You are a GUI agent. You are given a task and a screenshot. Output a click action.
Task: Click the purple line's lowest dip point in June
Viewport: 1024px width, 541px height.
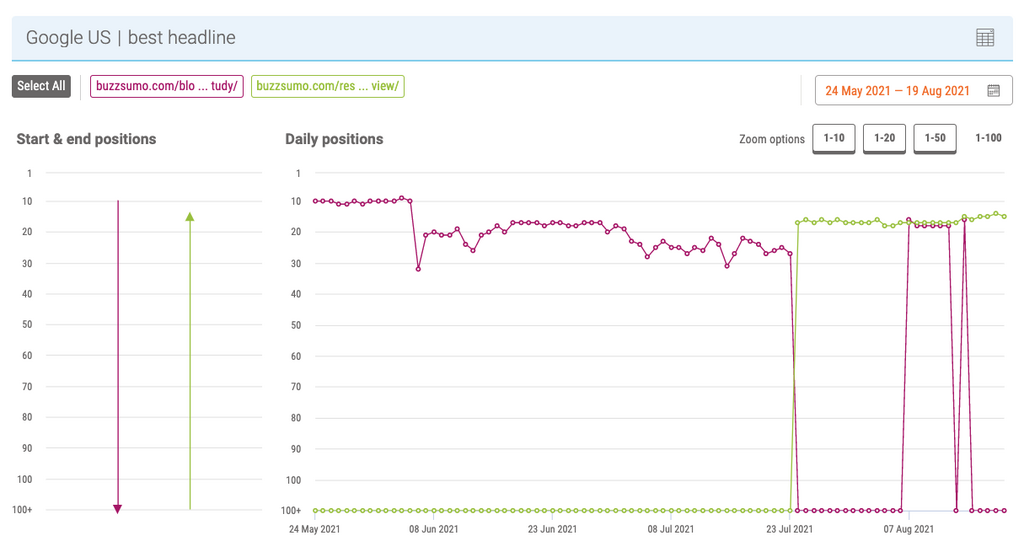[x=418, y=268]
